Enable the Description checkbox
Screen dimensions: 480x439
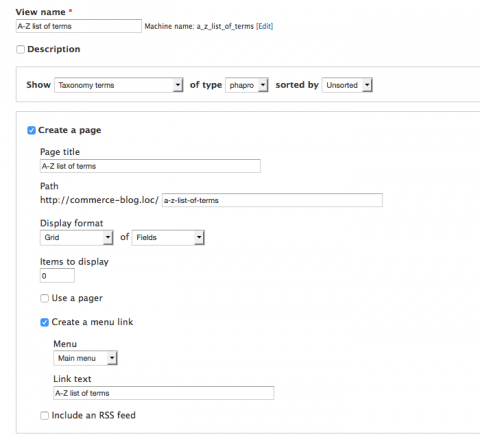tap(20, 49)
